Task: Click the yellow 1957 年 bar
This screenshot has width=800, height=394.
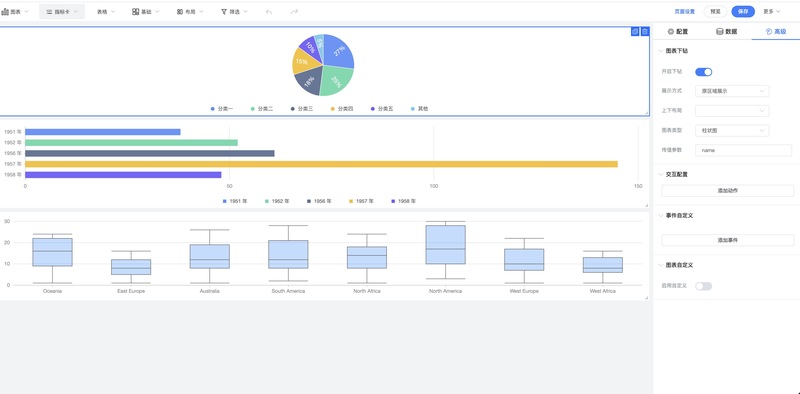Action: click(321, 164)
